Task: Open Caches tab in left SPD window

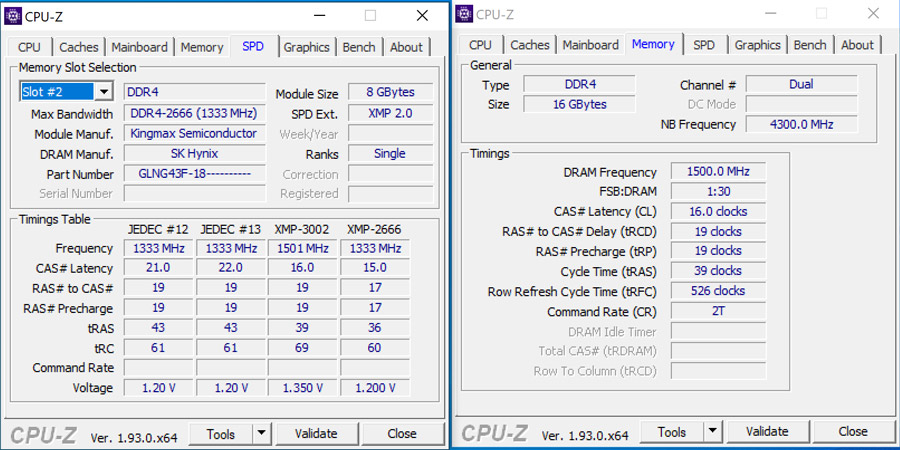Action: click(x=79, y=47)
